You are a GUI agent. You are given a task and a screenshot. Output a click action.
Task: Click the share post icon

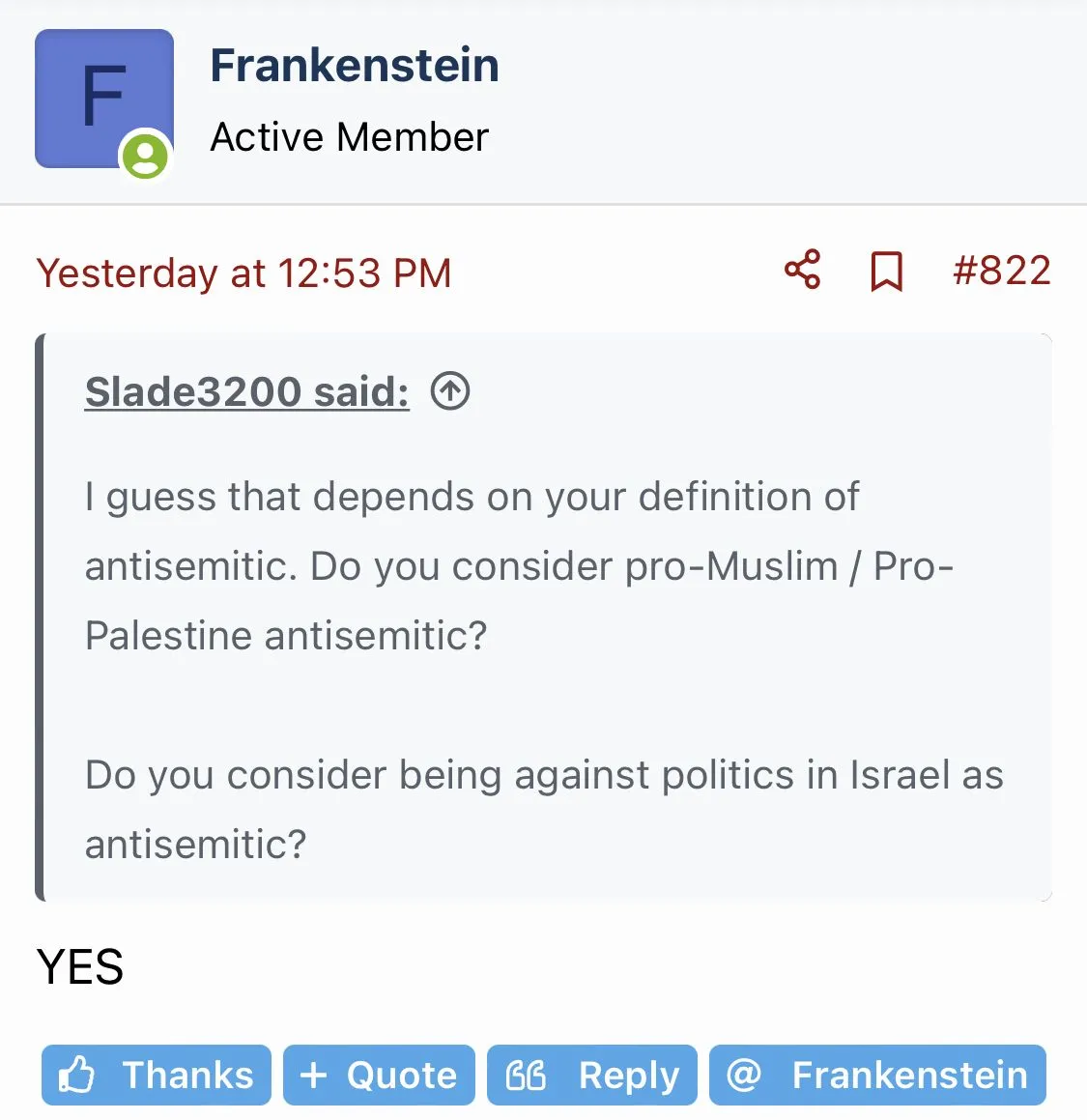pos(802,270)
